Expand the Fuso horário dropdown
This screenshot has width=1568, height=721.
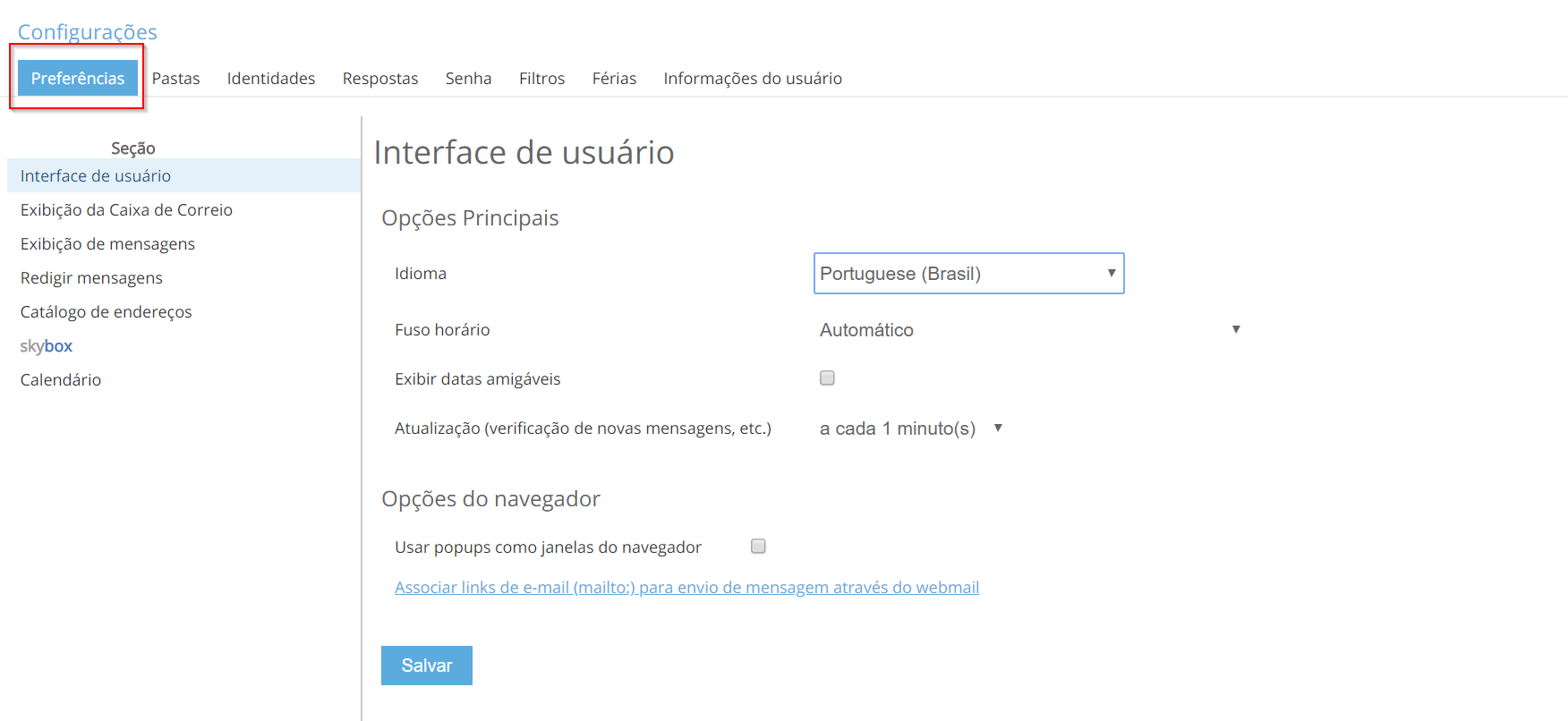click(1029, 330)
